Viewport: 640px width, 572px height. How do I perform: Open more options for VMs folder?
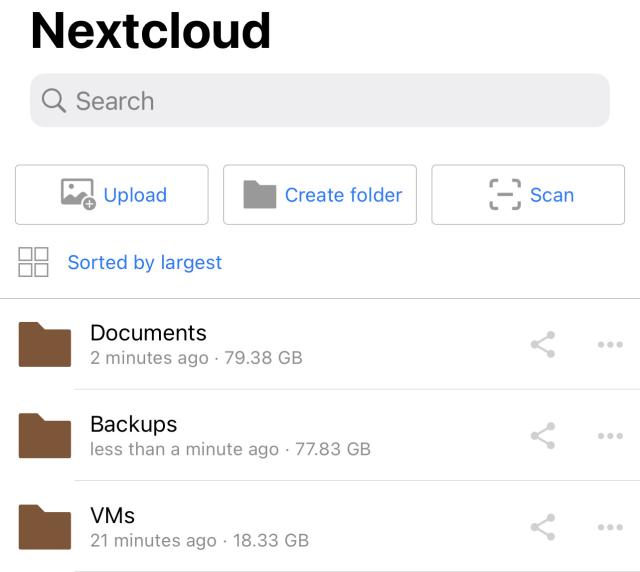609,527
